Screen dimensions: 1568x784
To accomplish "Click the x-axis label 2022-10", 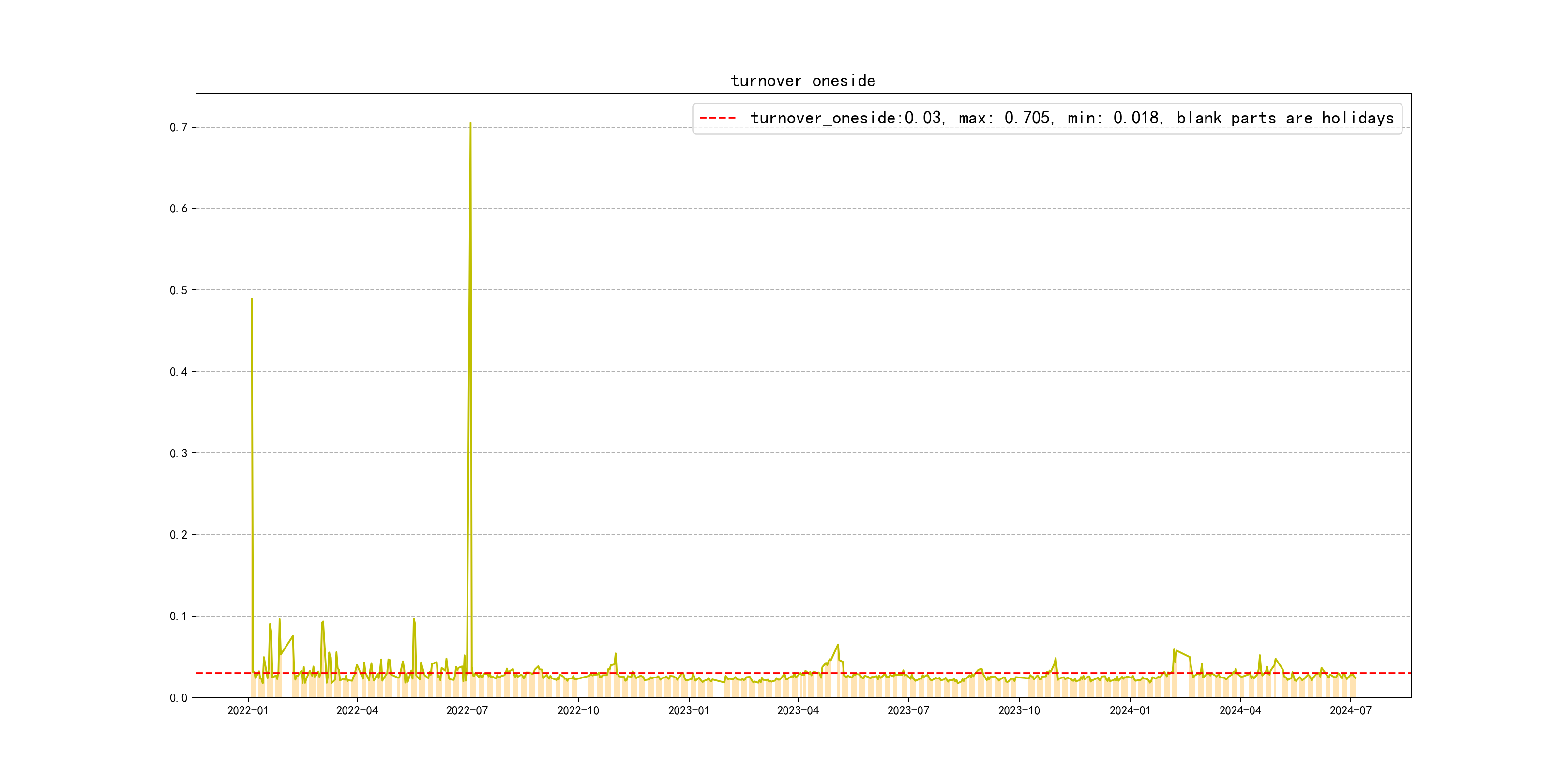I will [578, 711].
